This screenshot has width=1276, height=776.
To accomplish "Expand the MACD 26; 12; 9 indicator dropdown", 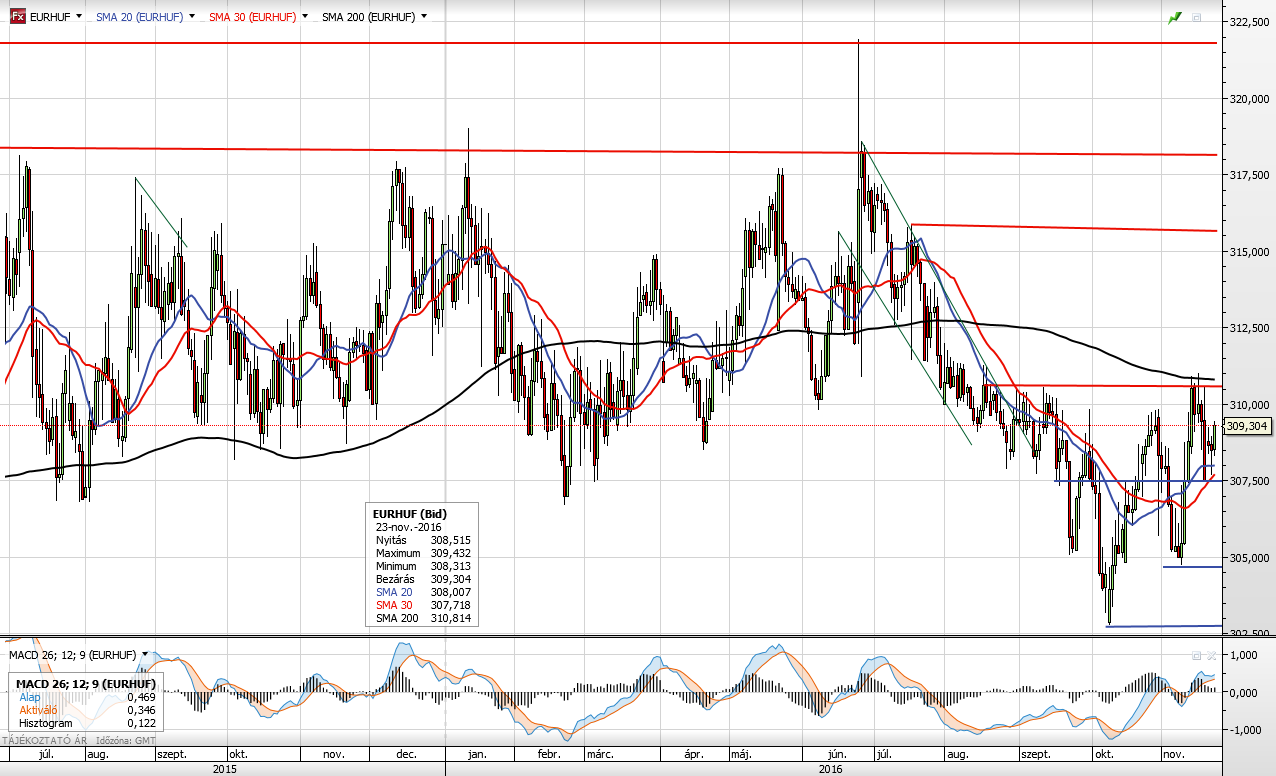I will coord(144,655).
